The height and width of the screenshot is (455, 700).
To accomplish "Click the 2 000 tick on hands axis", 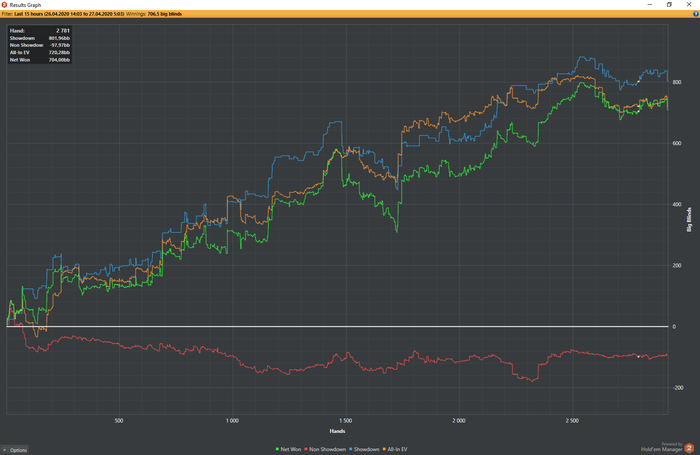I will pyautogui.click(x=458, y=421).
